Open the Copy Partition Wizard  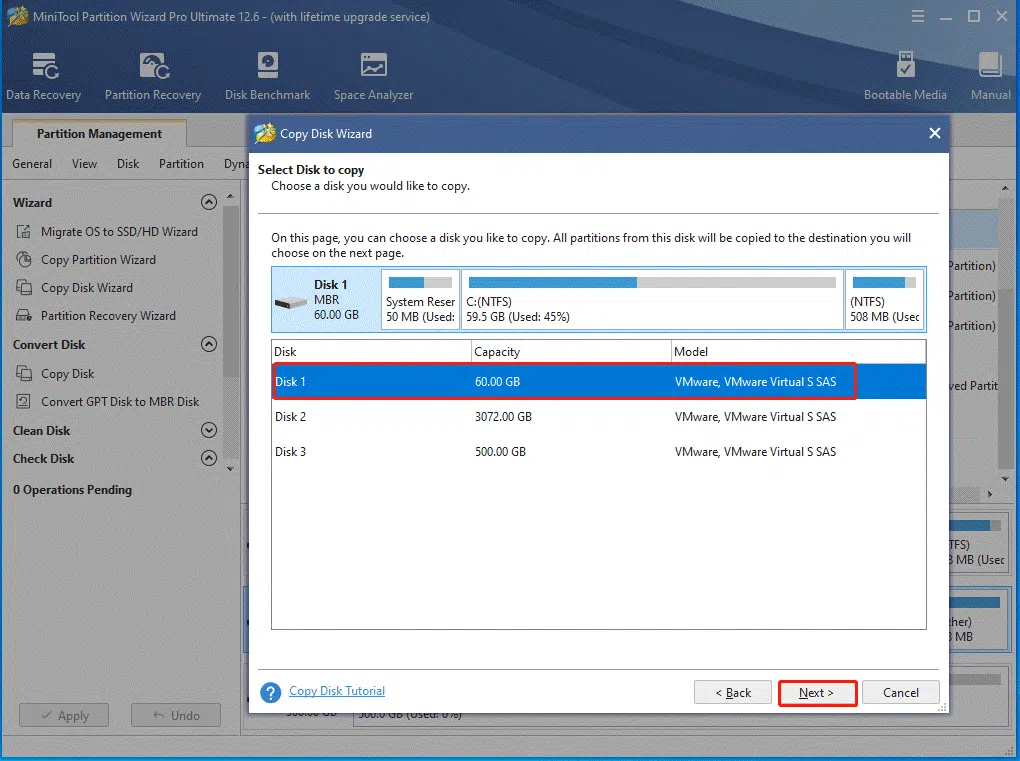[101, 259]
